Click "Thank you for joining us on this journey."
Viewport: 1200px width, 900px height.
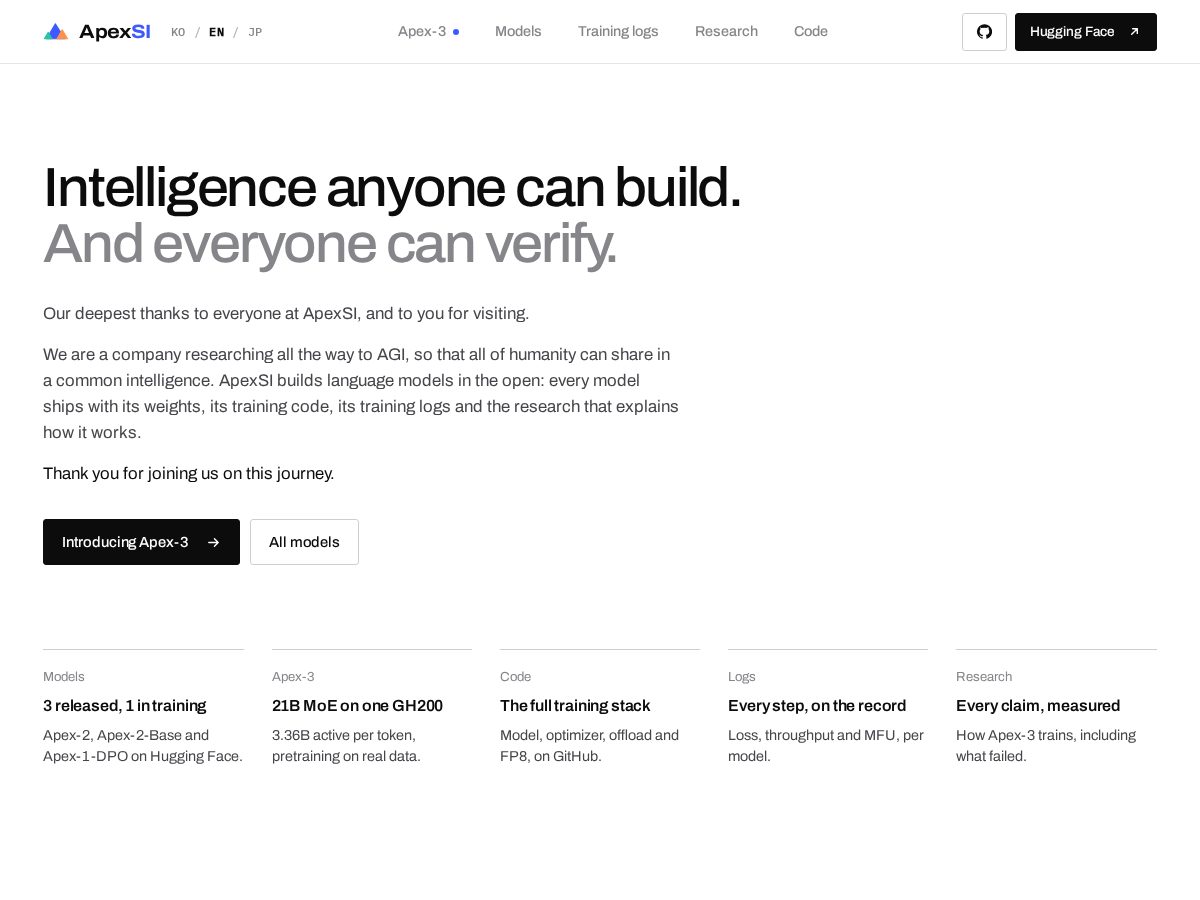click(x=188, y=473)
